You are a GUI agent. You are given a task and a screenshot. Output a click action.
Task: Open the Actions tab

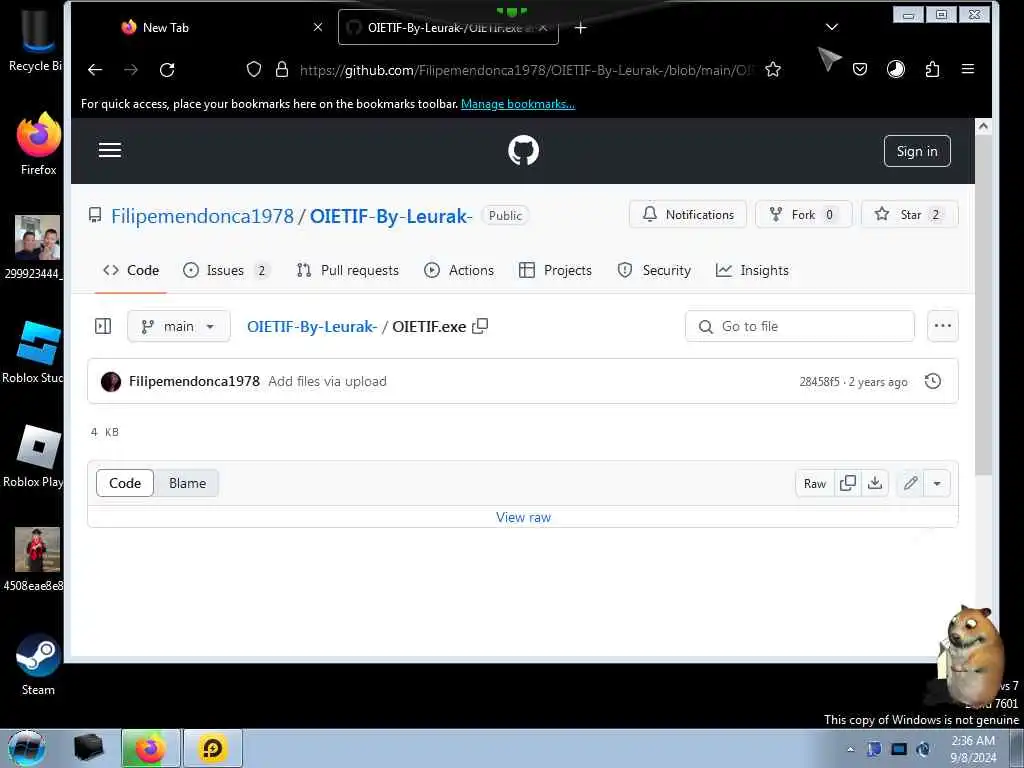[459, 270]
